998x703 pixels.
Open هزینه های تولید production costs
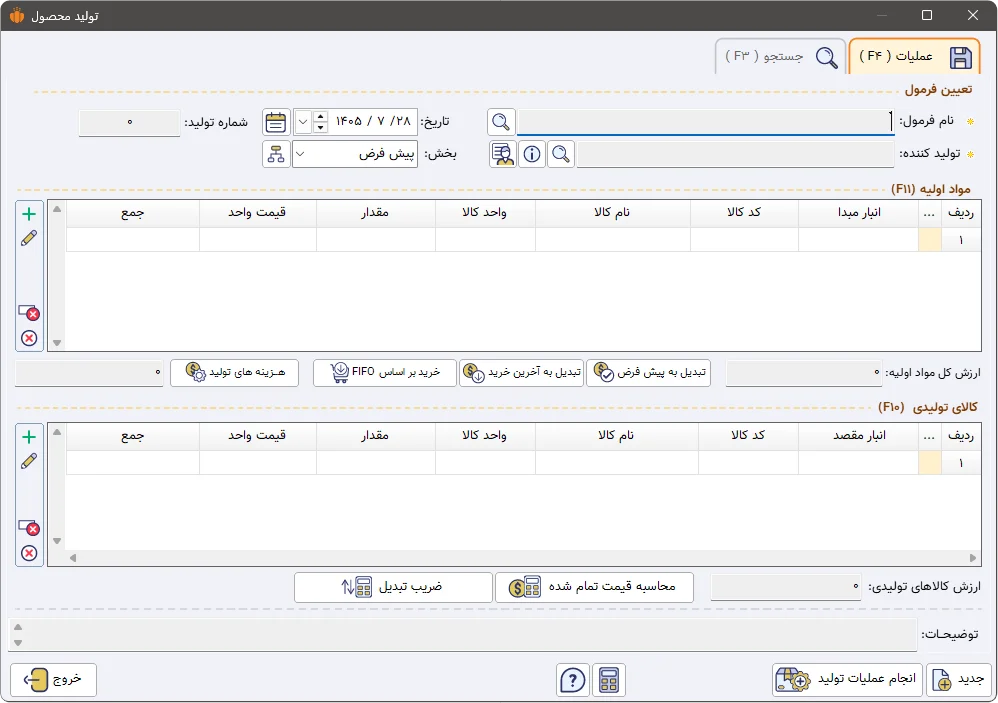(x=235, y=373)
